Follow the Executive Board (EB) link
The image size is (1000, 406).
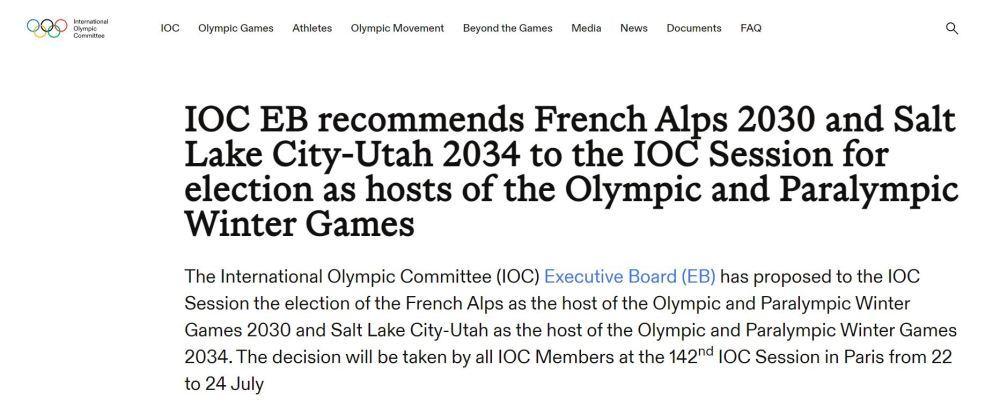coord(629,276)
